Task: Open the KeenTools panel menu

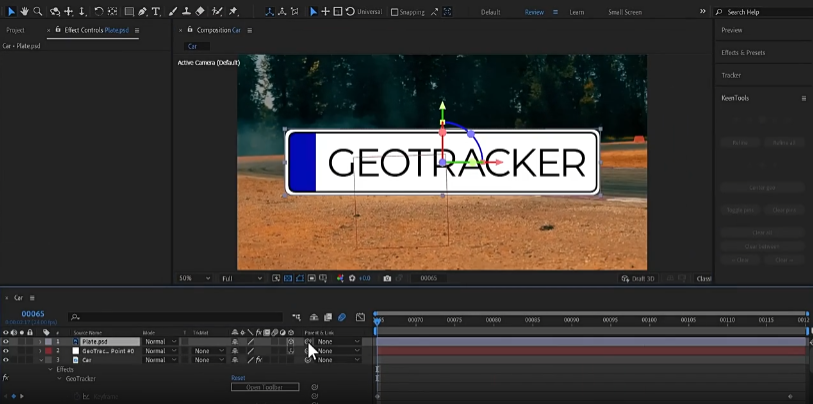Action: tap(804, 98)
